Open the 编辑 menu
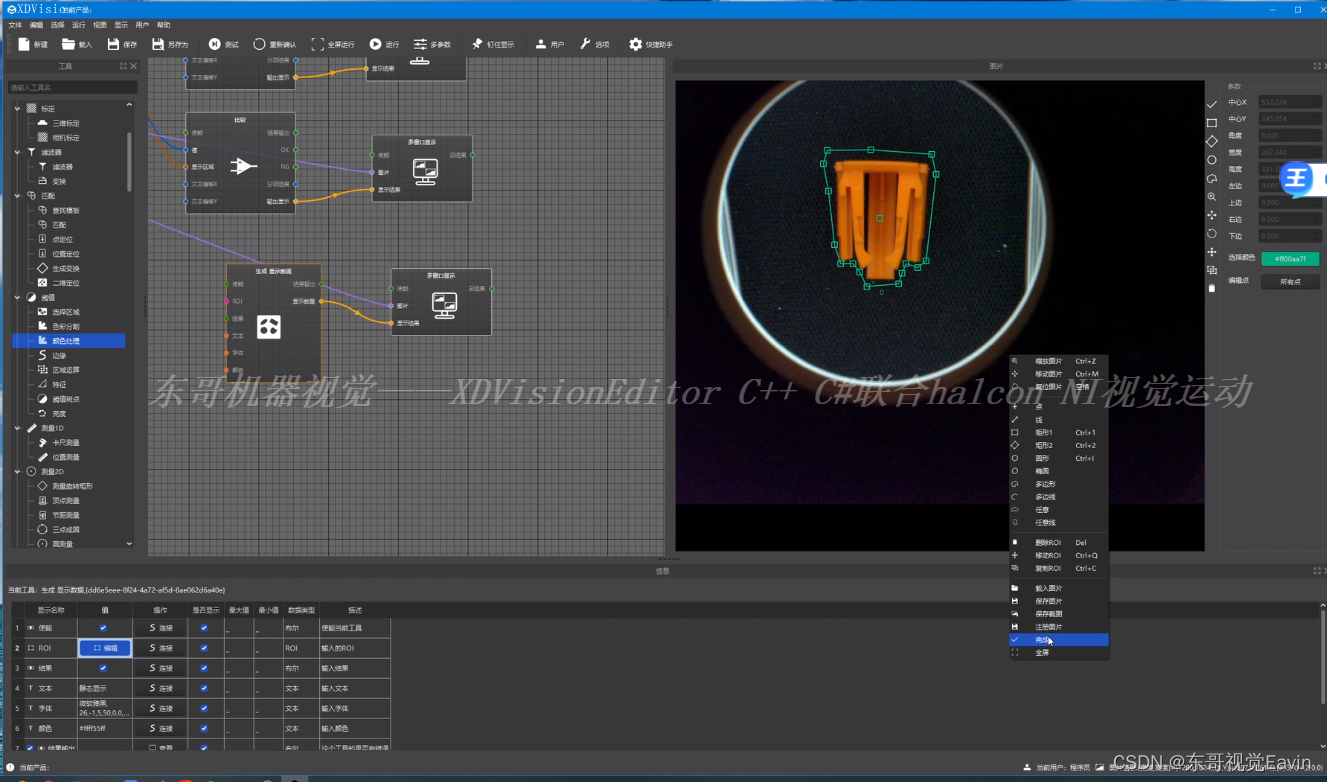This screenshot has height=782, width=1327. pyautogui.click(x=37, y=24)
